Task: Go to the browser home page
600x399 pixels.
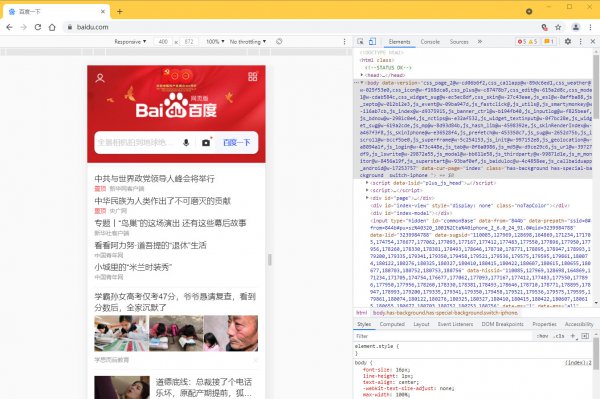Action: [x=52, y=27]
